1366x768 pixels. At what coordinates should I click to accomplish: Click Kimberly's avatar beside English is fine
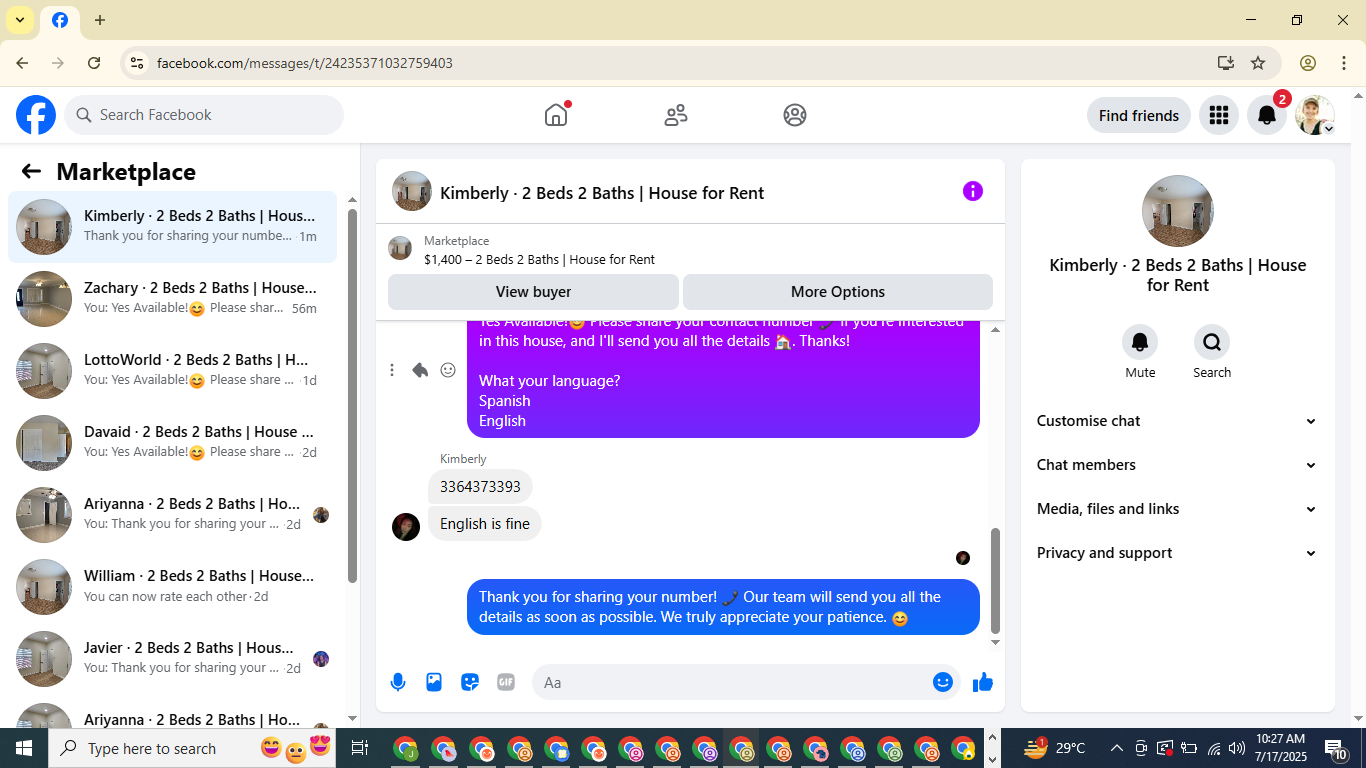406,527
